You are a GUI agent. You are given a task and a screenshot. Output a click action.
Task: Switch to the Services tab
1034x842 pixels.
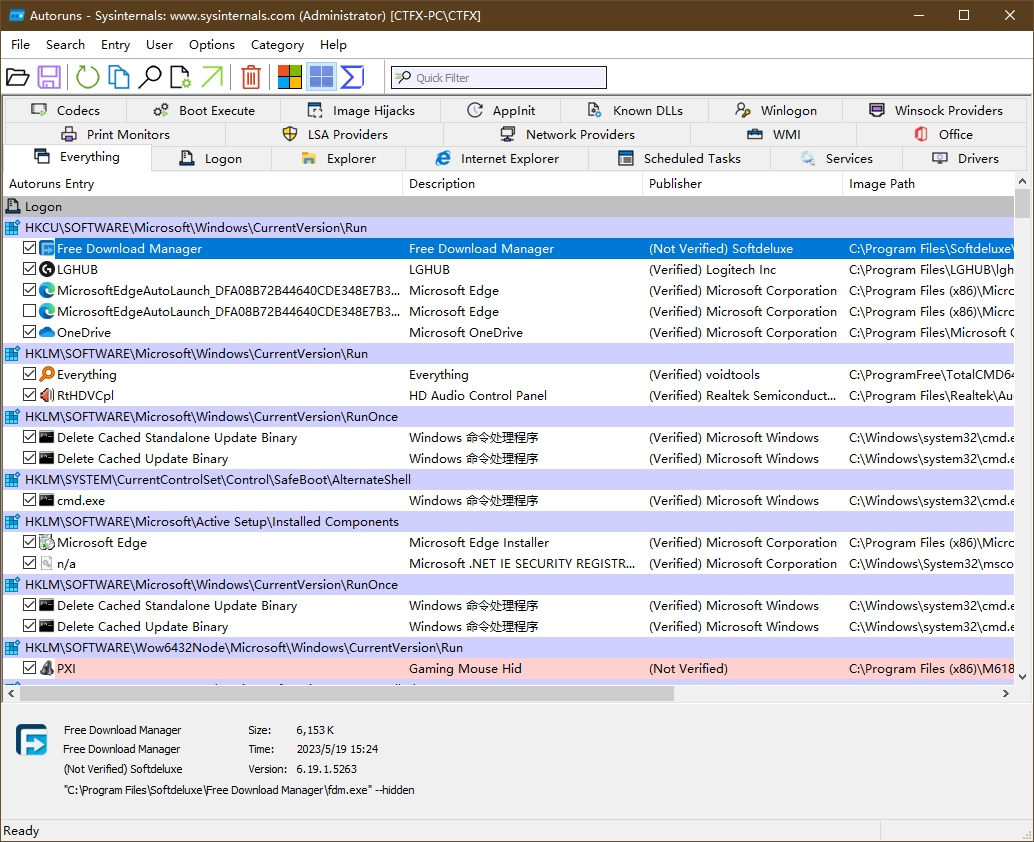(x=836, y=159)
